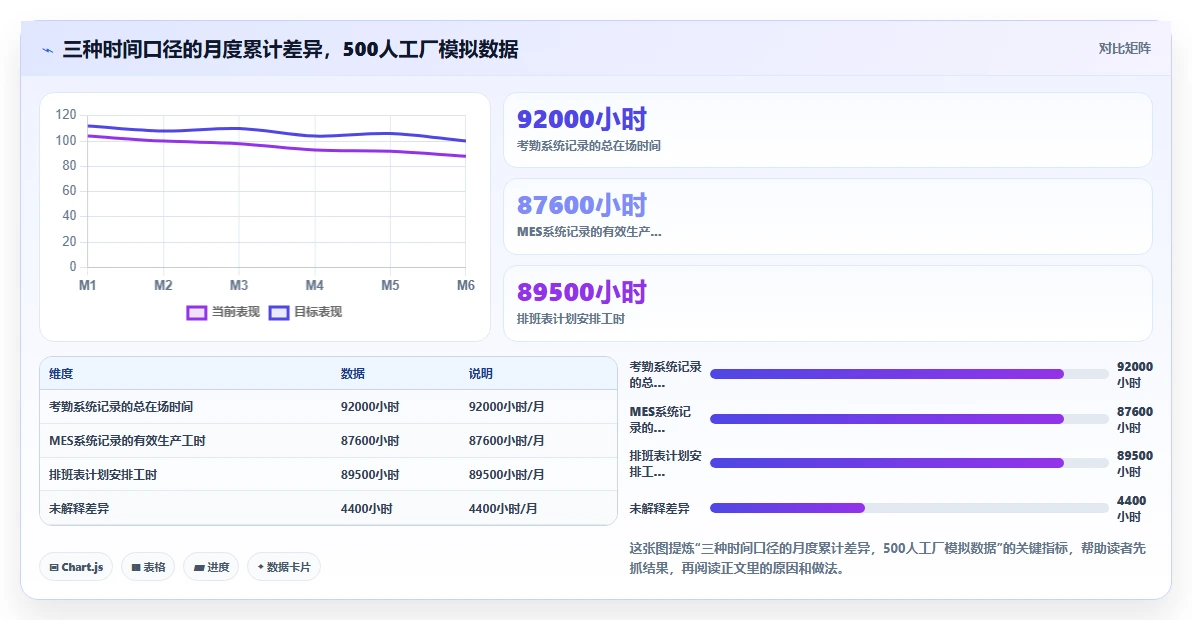This screenshot has height=620, width=1192.
Task: Click the 未解释差异 progress label
Action: tap(659, 508)
